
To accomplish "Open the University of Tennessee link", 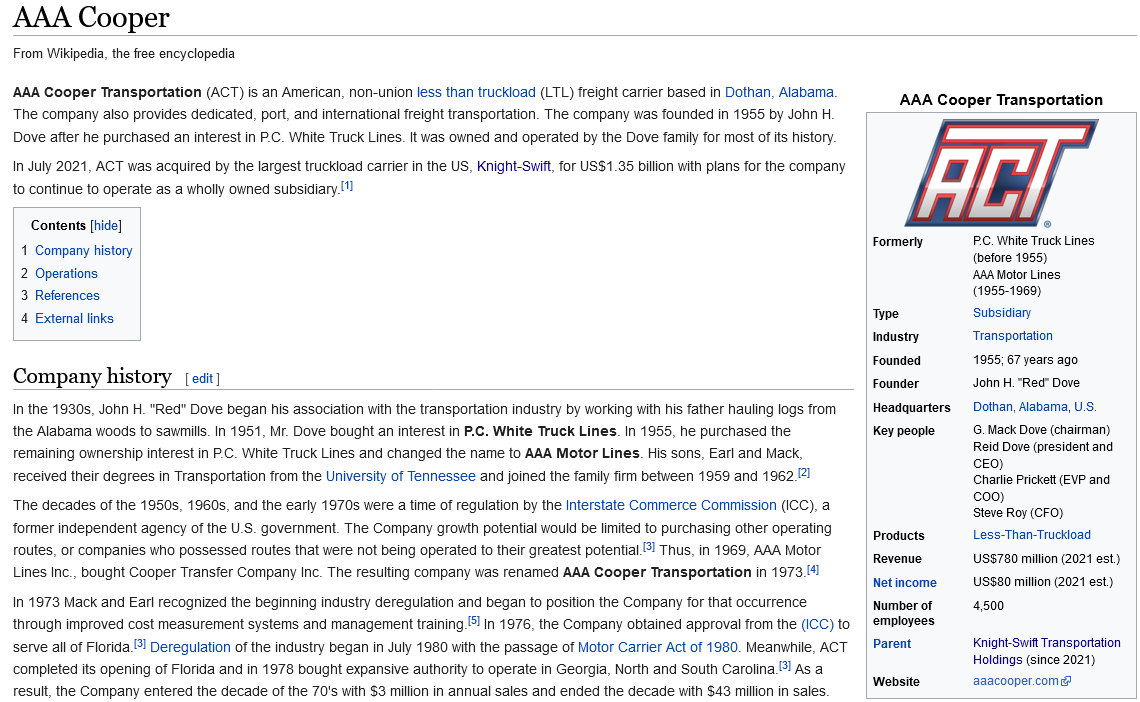I will (x=401, y=477).
